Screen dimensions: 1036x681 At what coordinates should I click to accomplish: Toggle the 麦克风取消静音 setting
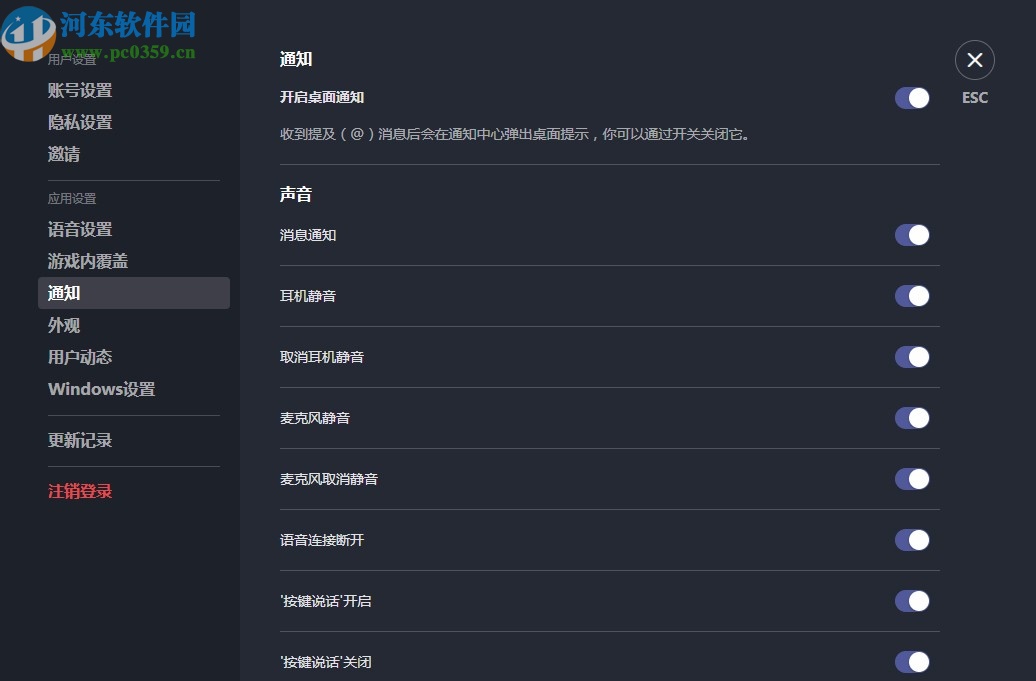point(911,479)
